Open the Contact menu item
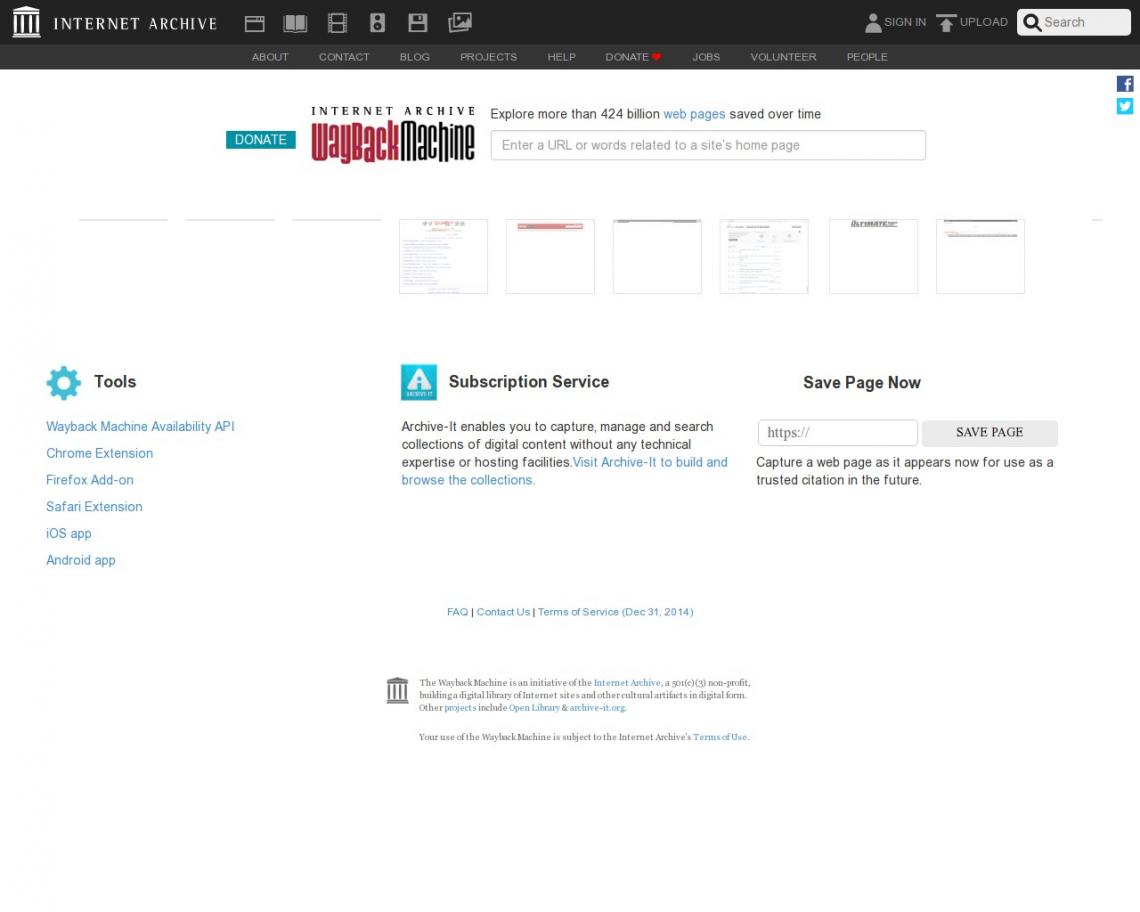The height and width of the screenshot is (912, 1140). click(344, 57)
